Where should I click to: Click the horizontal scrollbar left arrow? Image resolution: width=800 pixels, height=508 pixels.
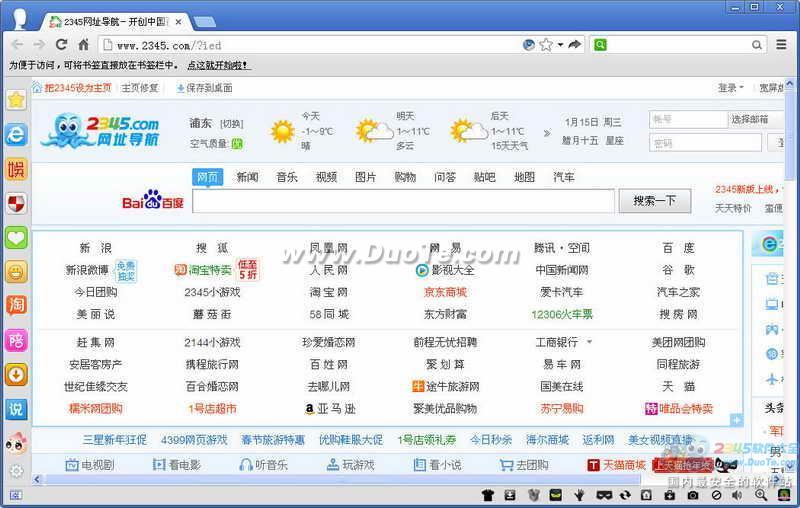pos(37,479)
